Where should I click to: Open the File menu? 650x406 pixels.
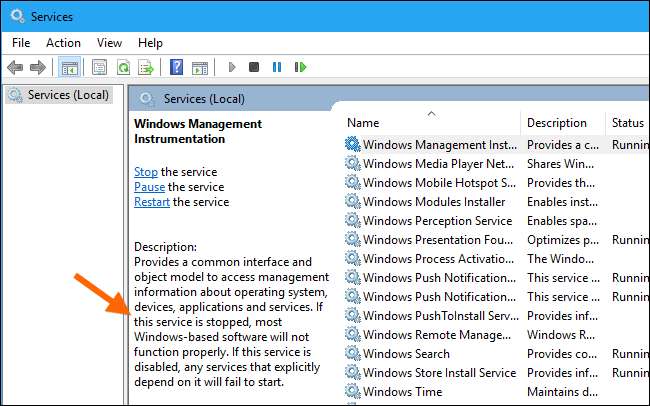click(x=21, y=43)
